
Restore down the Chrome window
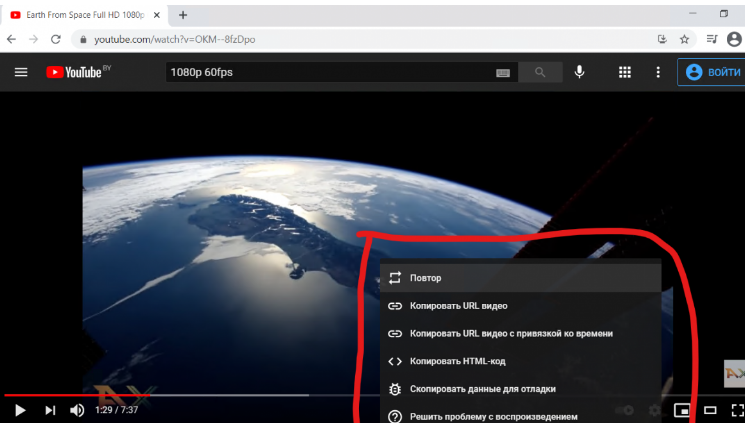[x=724, y=13]
